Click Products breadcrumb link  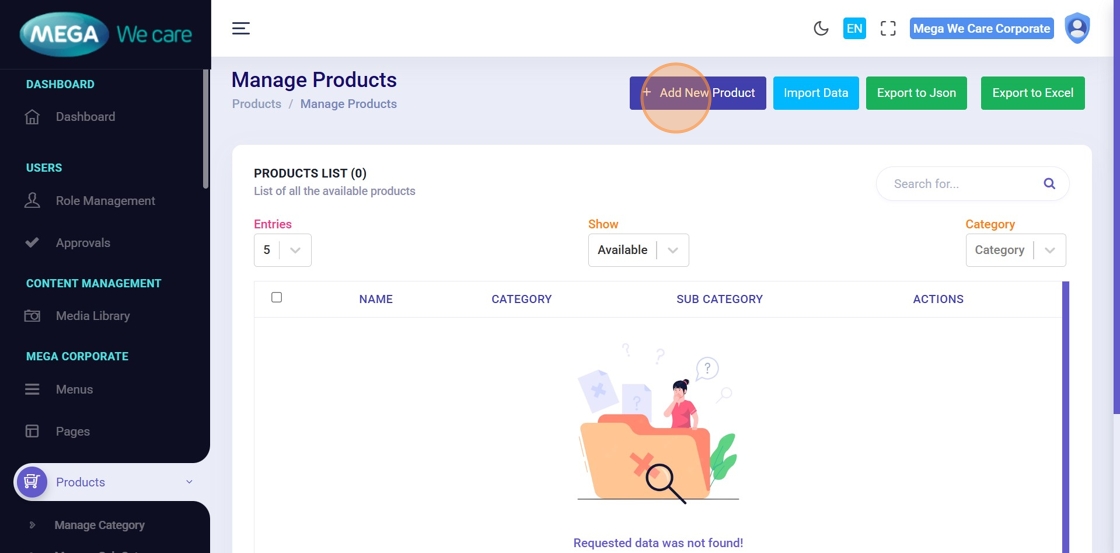[257, 104]
